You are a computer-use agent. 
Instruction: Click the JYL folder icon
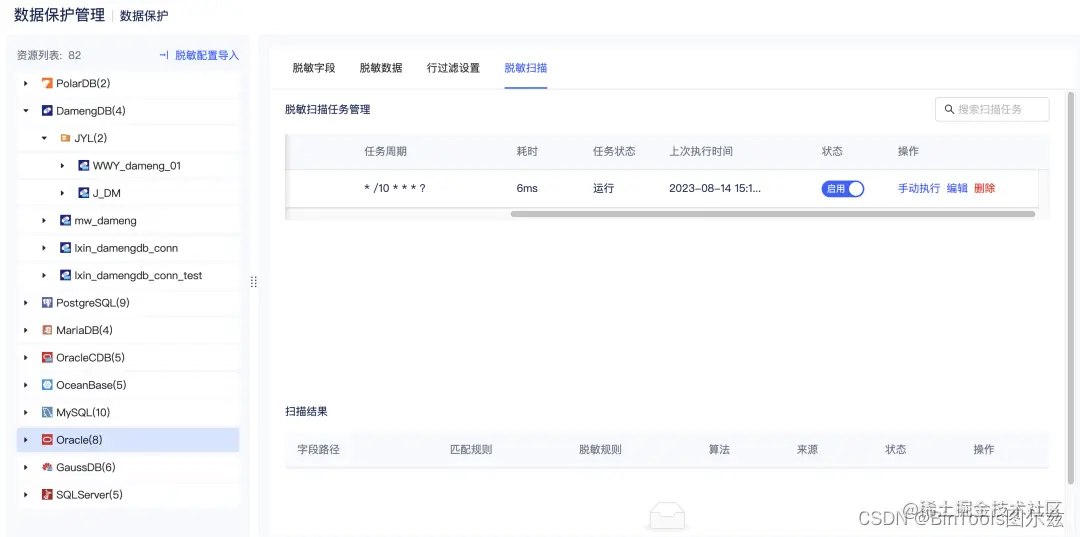tap(65, 138)
